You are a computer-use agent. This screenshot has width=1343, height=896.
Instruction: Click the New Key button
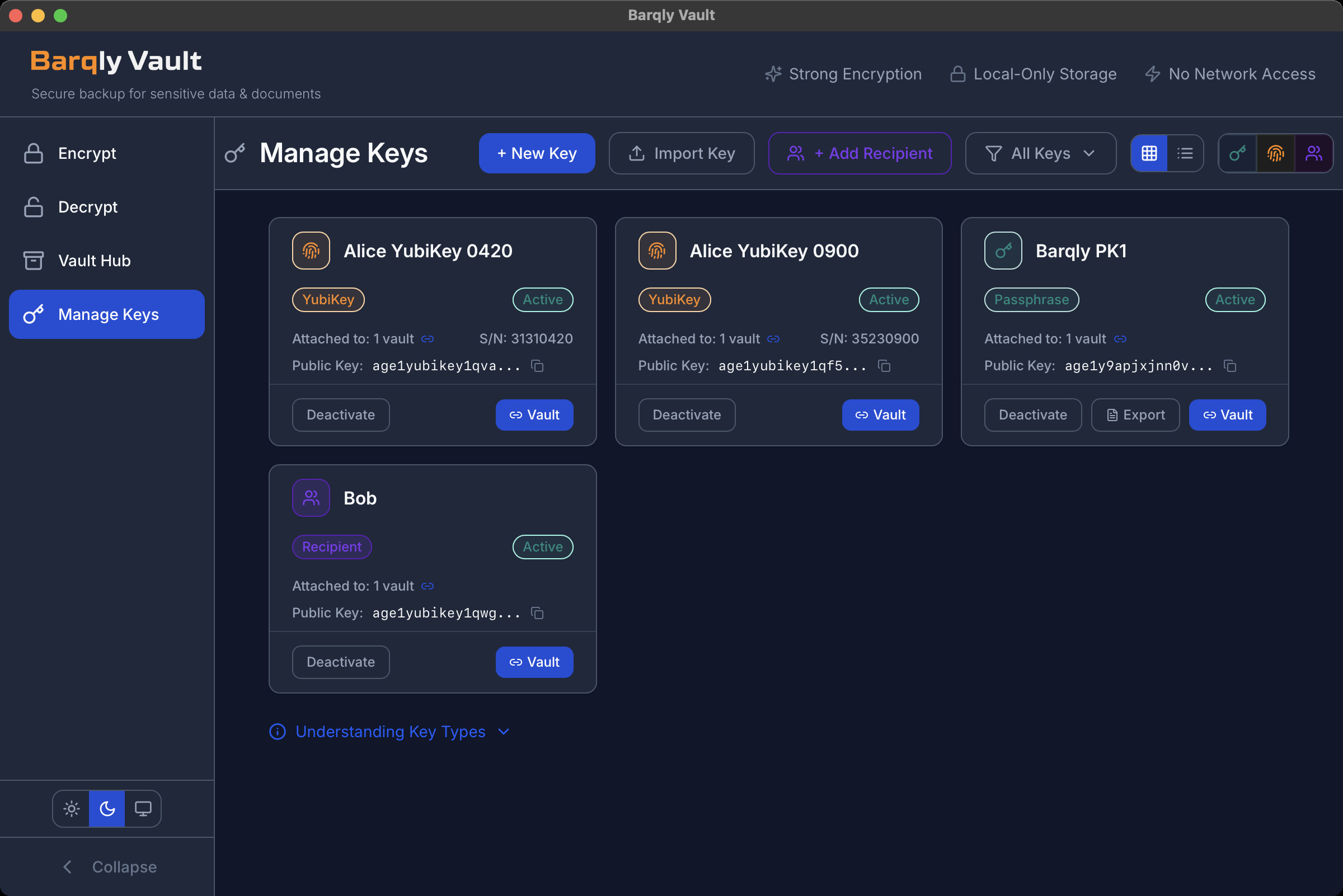[x=536, y=153]
